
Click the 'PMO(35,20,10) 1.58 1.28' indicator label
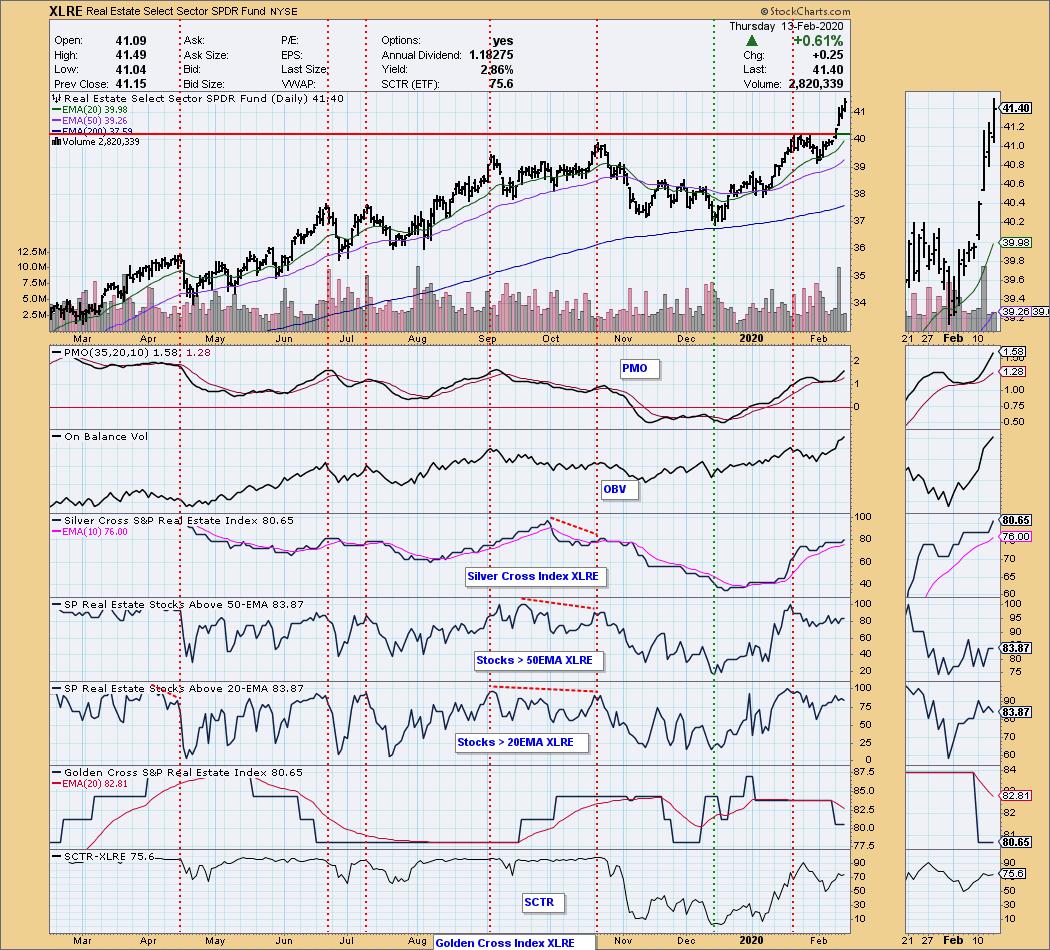pyautogui.click(x=131, y=352)
